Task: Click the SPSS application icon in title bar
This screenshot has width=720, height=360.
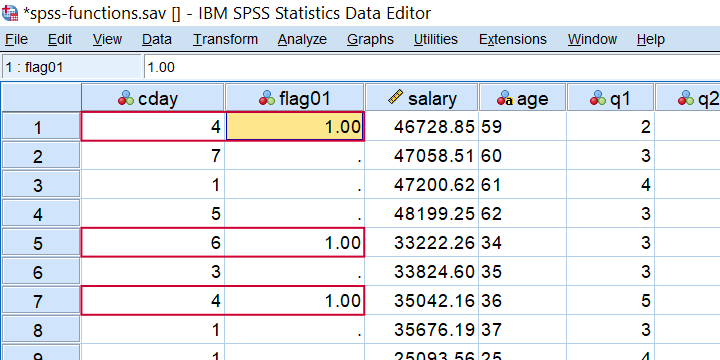Action: pos(10,13)
